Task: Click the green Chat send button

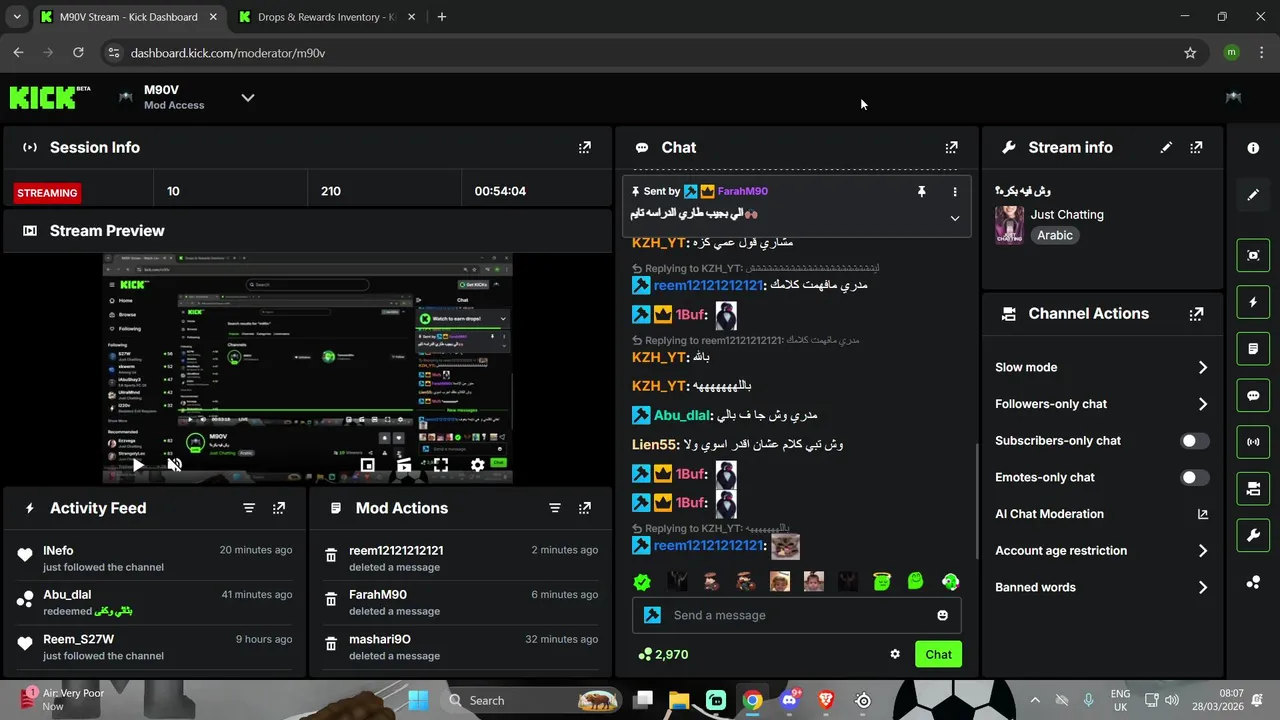Action: click(938, 655)
